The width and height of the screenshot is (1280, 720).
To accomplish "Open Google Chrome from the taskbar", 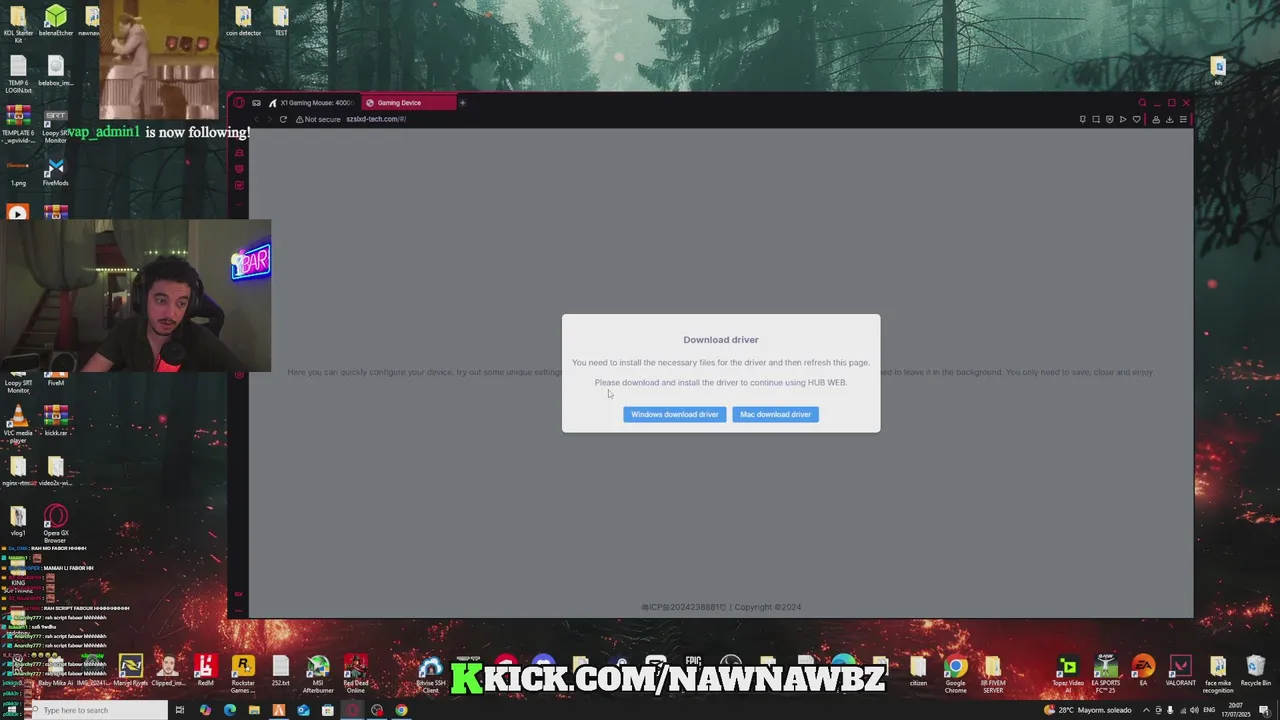I will (x=401, y=710).
